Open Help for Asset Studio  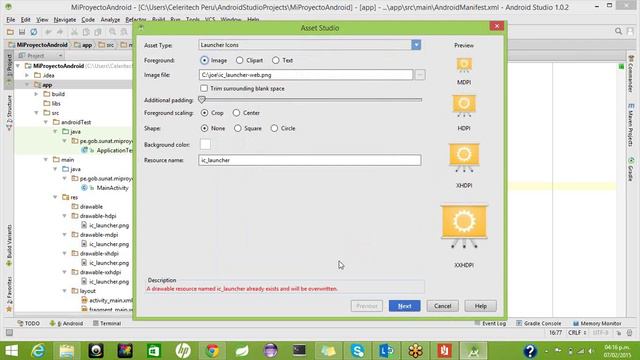[480, 306]
